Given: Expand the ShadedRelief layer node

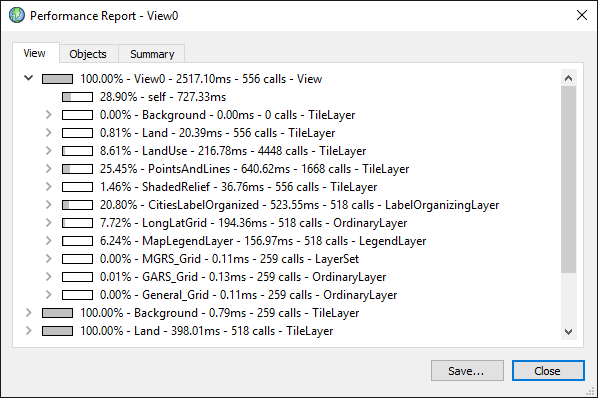Looking at the screenshot, I should pos(48,186).
